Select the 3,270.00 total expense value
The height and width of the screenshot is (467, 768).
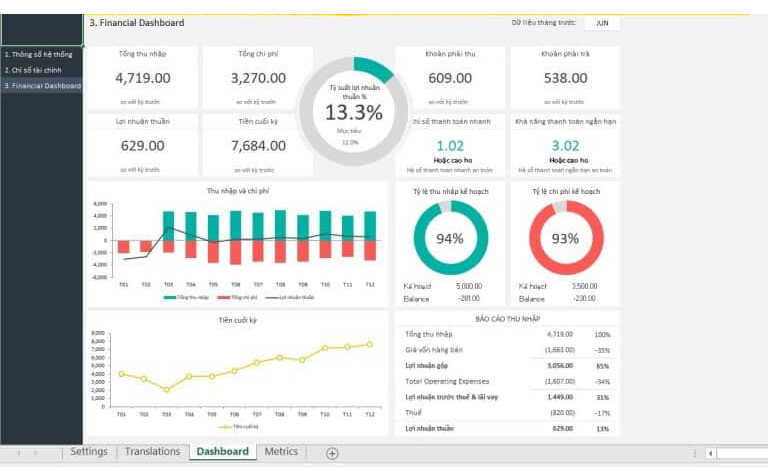tap(258, 78)
